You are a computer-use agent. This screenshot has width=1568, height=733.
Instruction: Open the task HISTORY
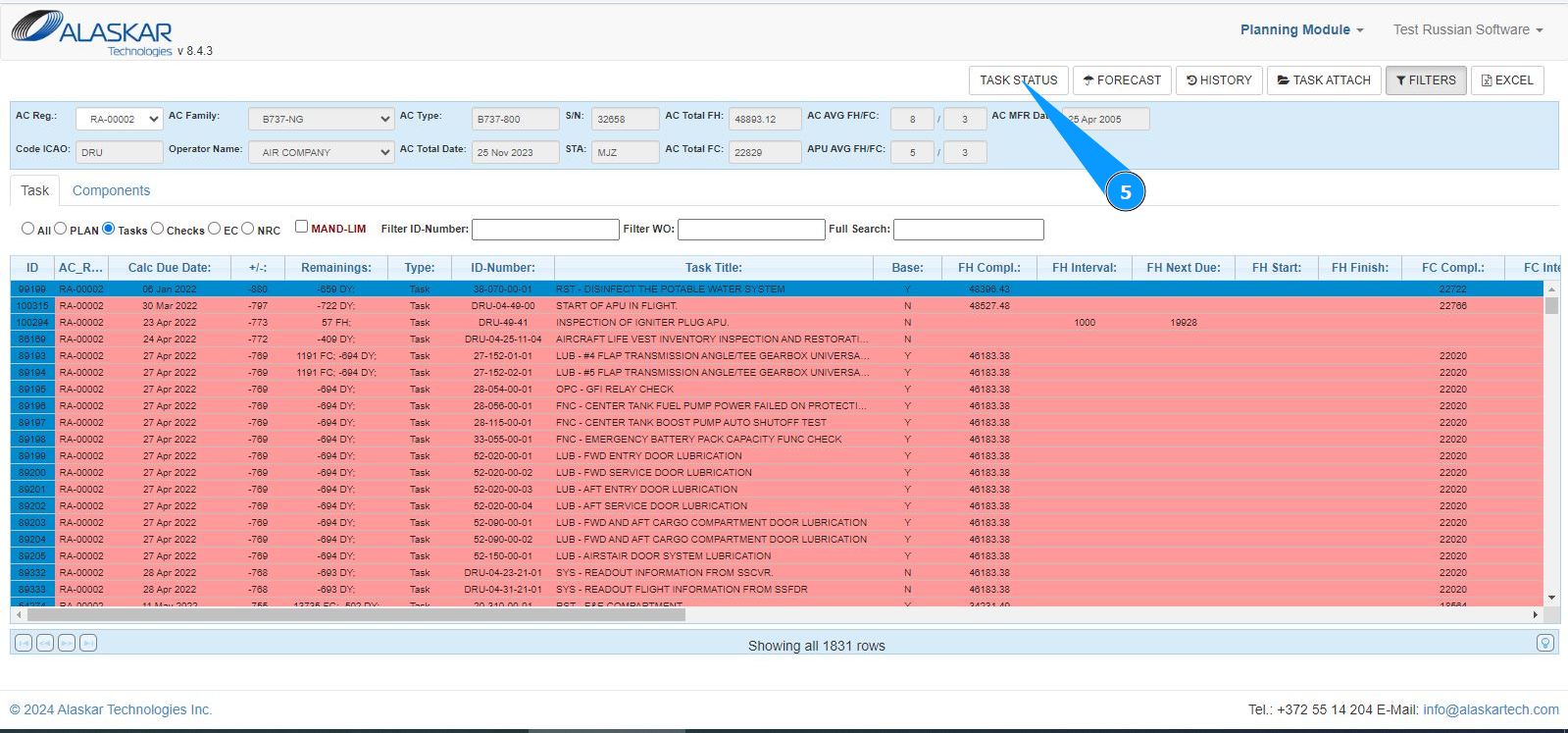tap(1219, 80)
